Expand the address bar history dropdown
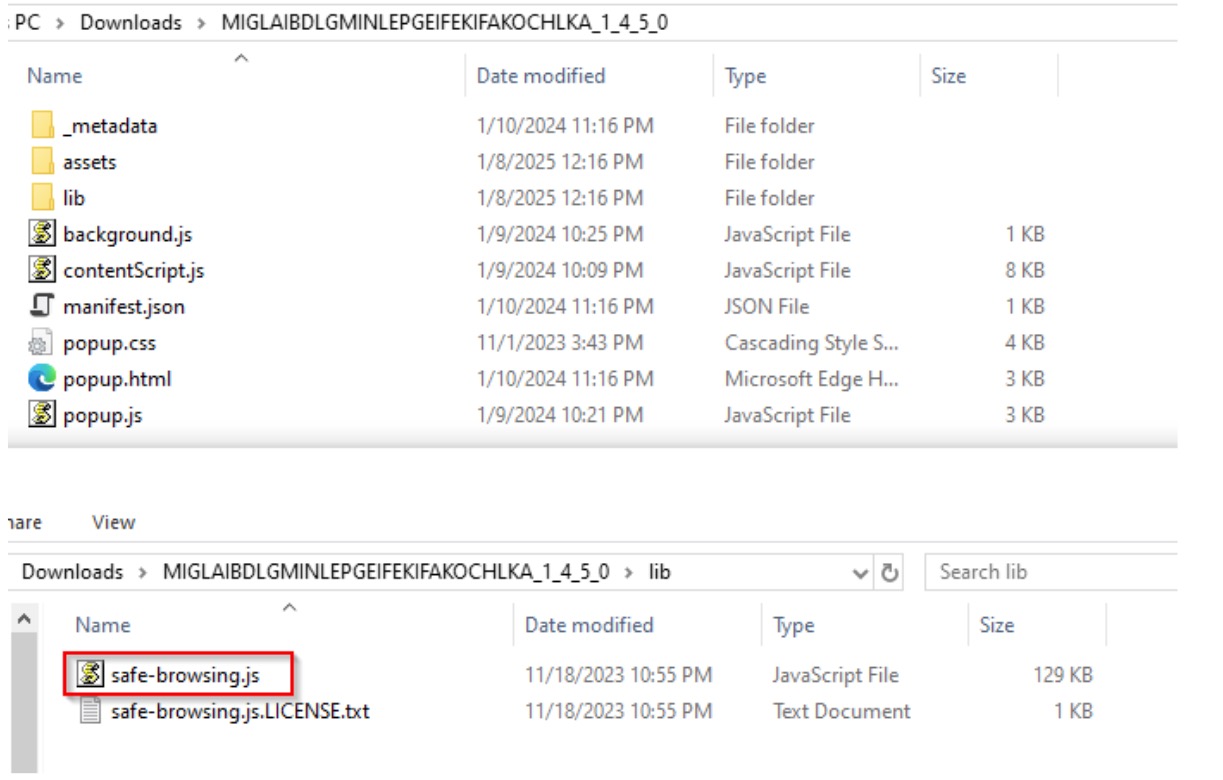Image resolution: width=1223 pixels, height=780 pixels. click(860, 573)
